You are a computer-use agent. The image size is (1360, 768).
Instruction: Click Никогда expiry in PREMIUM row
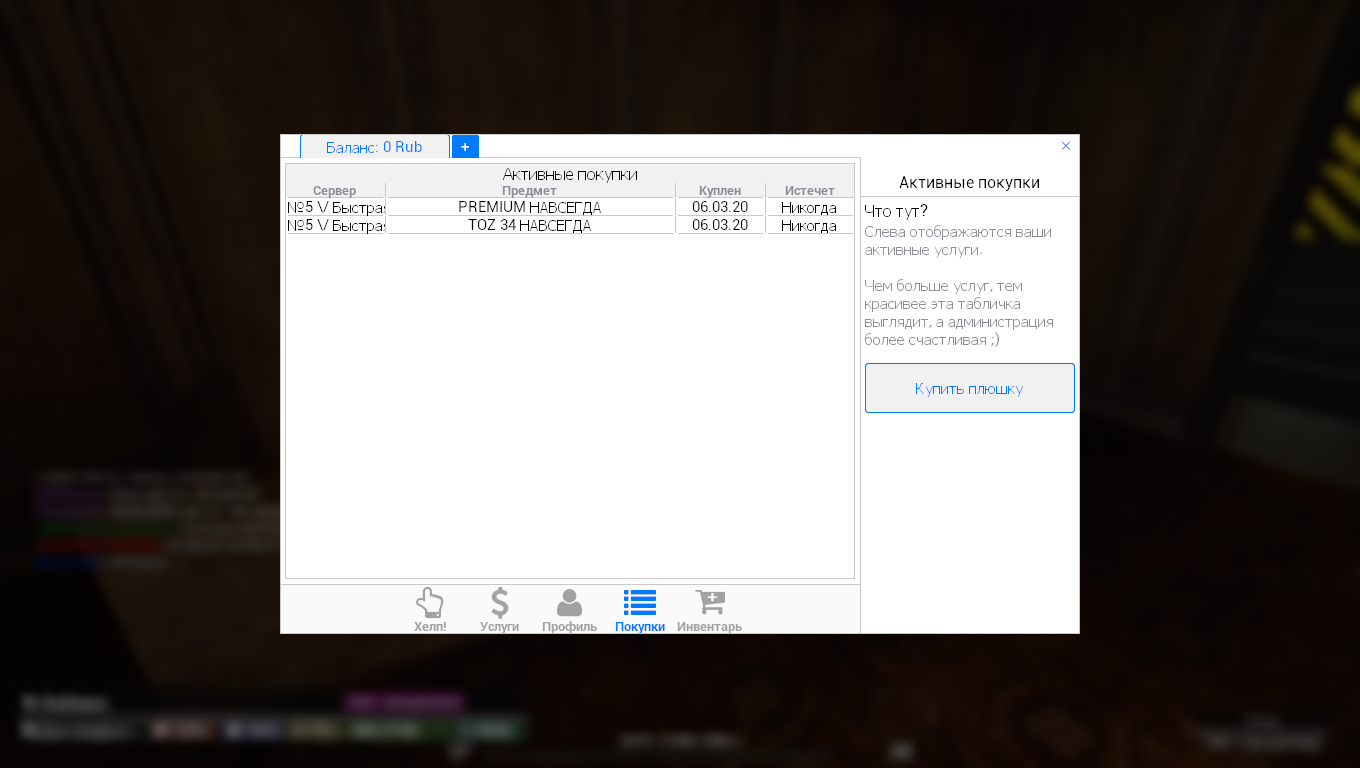pyautogui.click(x=809, y=208)
